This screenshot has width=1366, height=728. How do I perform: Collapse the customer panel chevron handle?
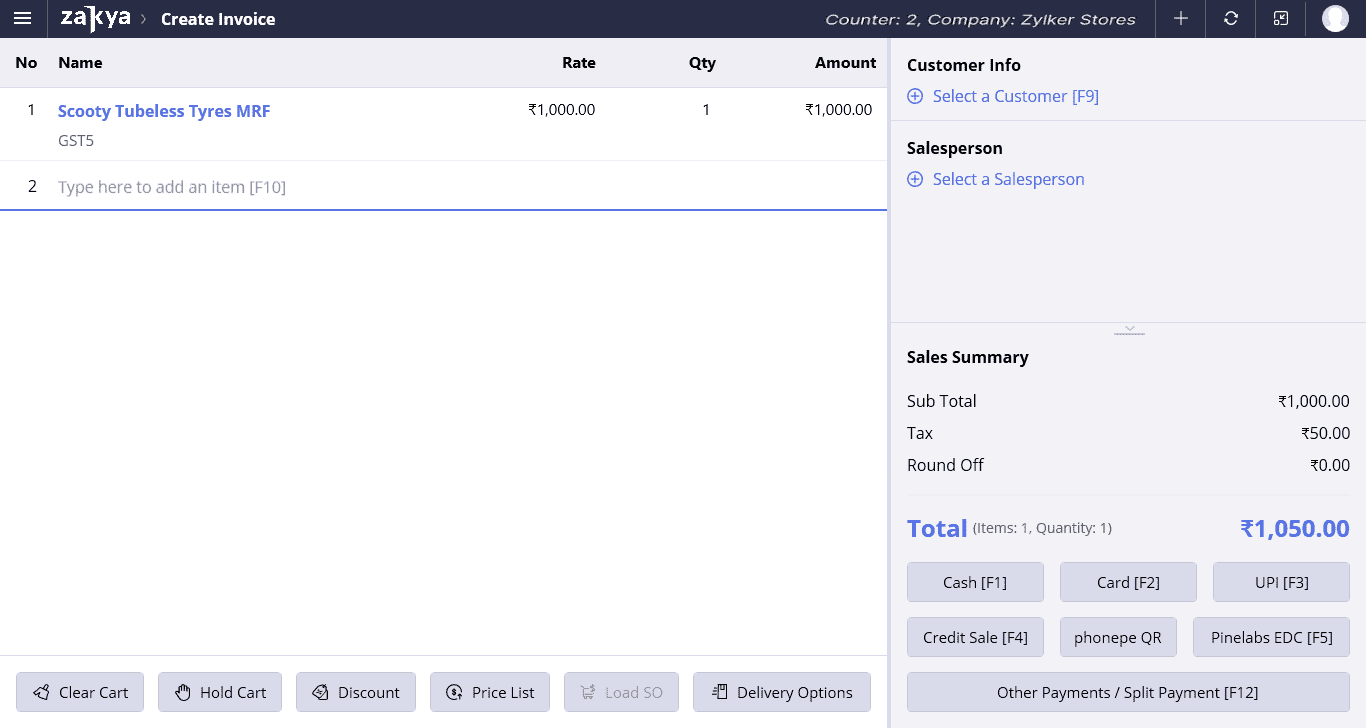(x=1129, y=329)
